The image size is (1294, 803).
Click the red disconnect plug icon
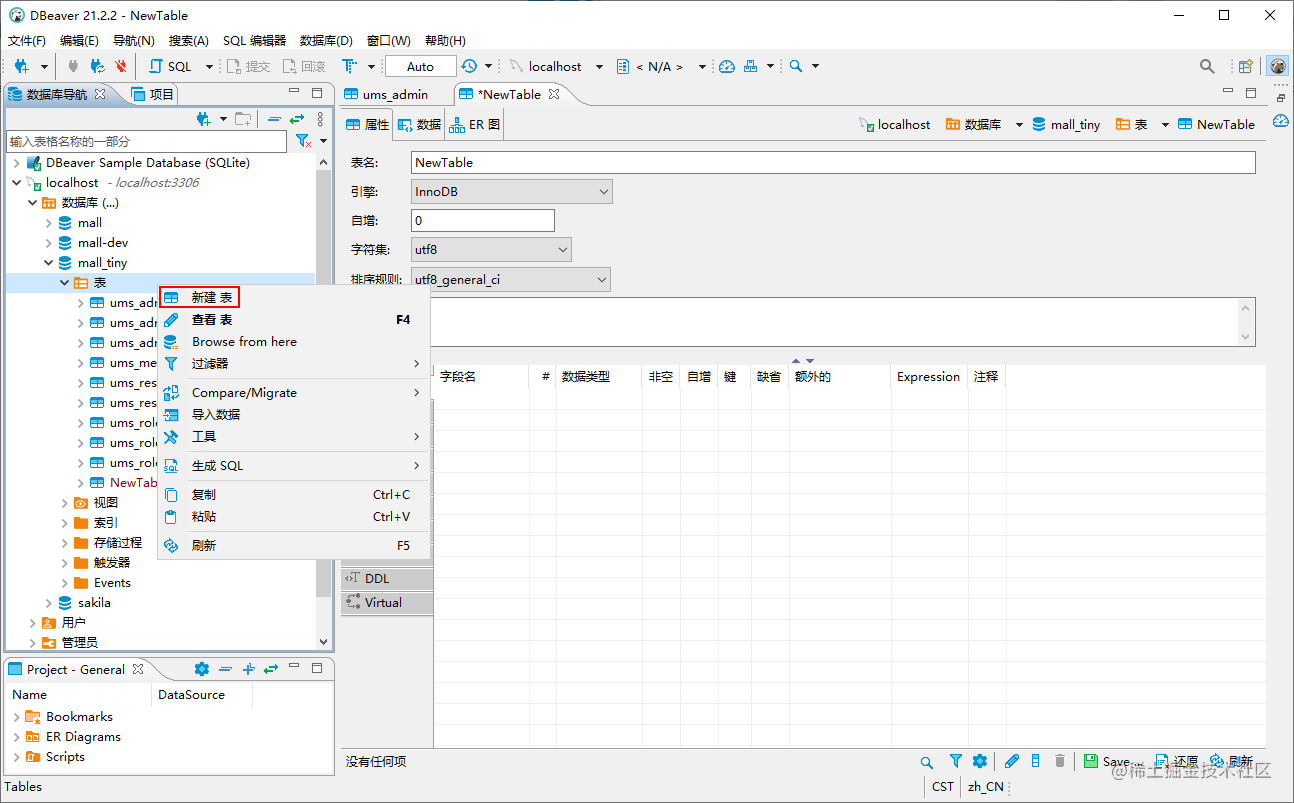click(x=121, y=66)
